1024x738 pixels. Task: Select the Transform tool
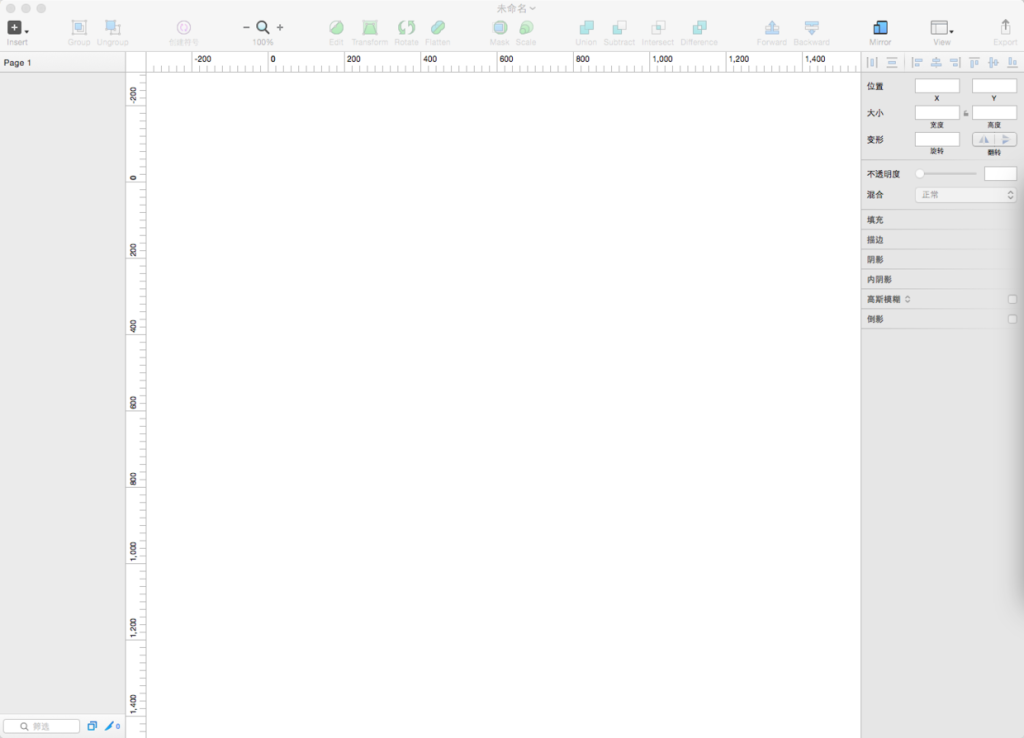point(370,27)
